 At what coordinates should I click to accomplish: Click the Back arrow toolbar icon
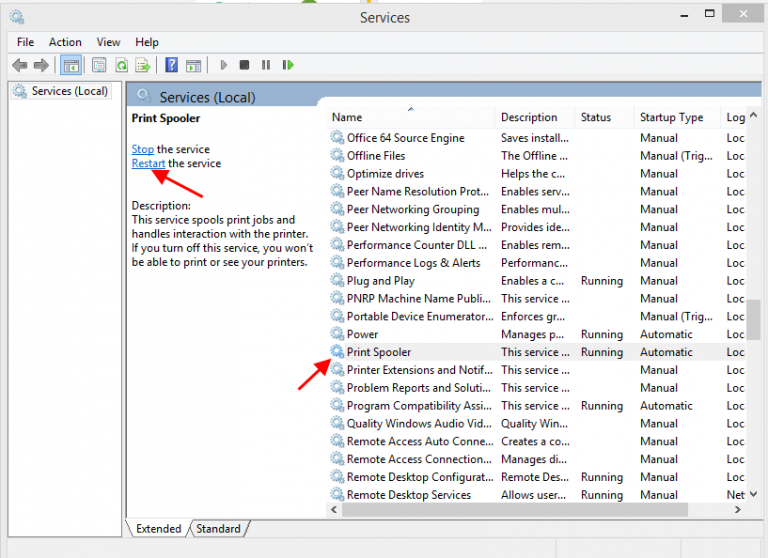pyautogui.click(x=20, y=65)
